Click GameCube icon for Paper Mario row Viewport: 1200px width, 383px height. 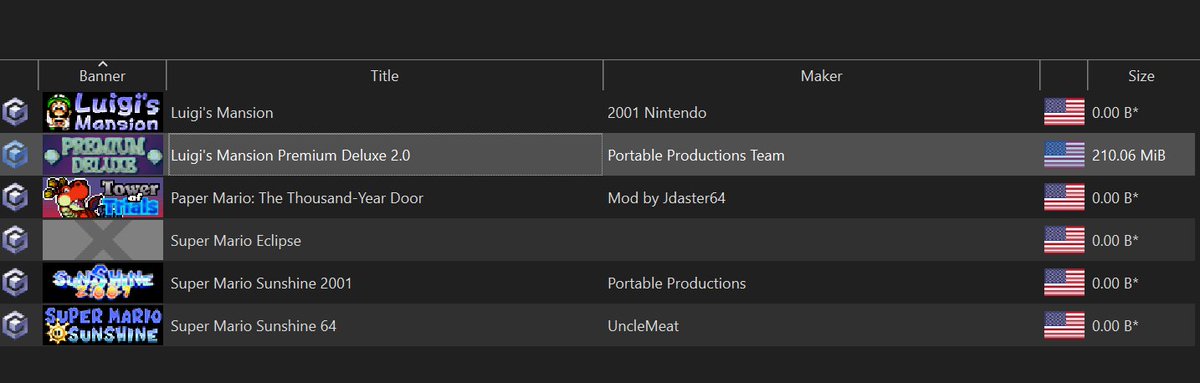pyautogui.click(x=15, y=198)
